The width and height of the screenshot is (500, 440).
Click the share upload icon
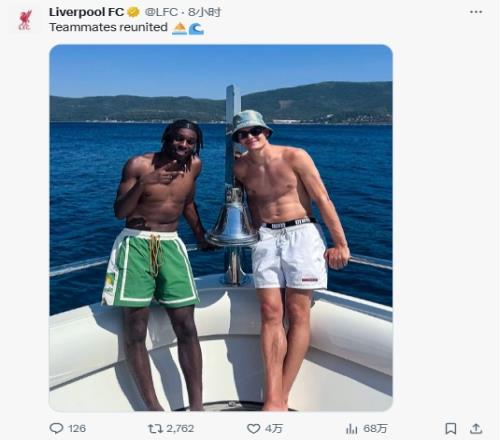[x=476, y=429]
